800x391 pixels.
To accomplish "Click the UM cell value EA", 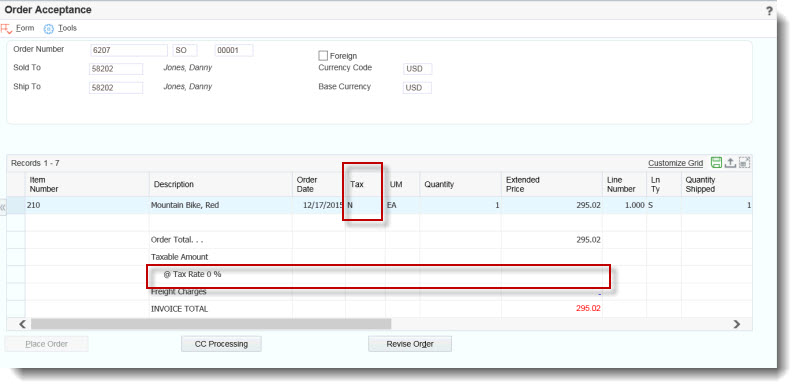I will click(x=403, y=205).
